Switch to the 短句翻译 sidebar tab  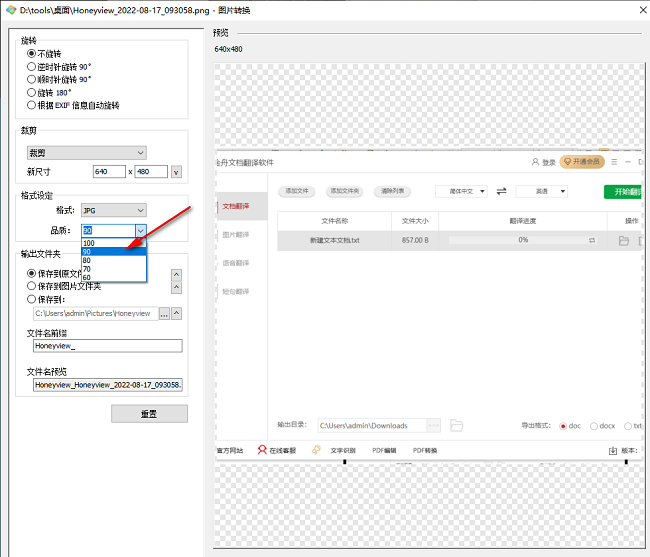click(235, 291)
